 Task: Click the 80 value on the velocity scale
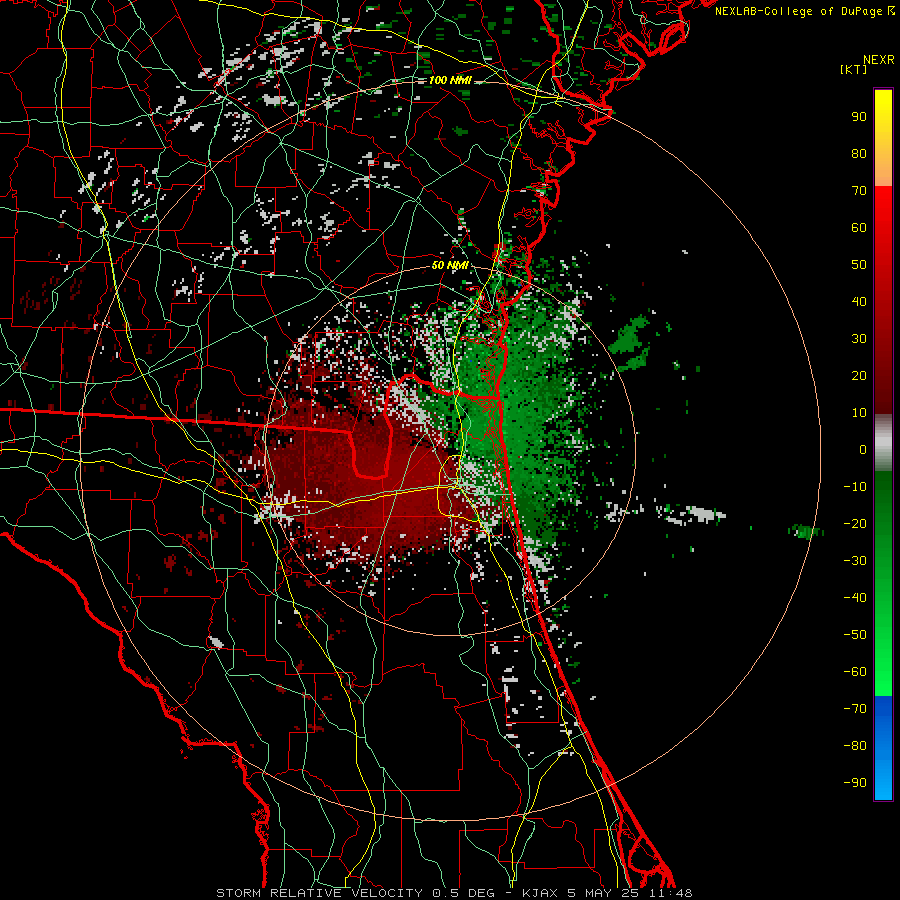click(859, 153)
